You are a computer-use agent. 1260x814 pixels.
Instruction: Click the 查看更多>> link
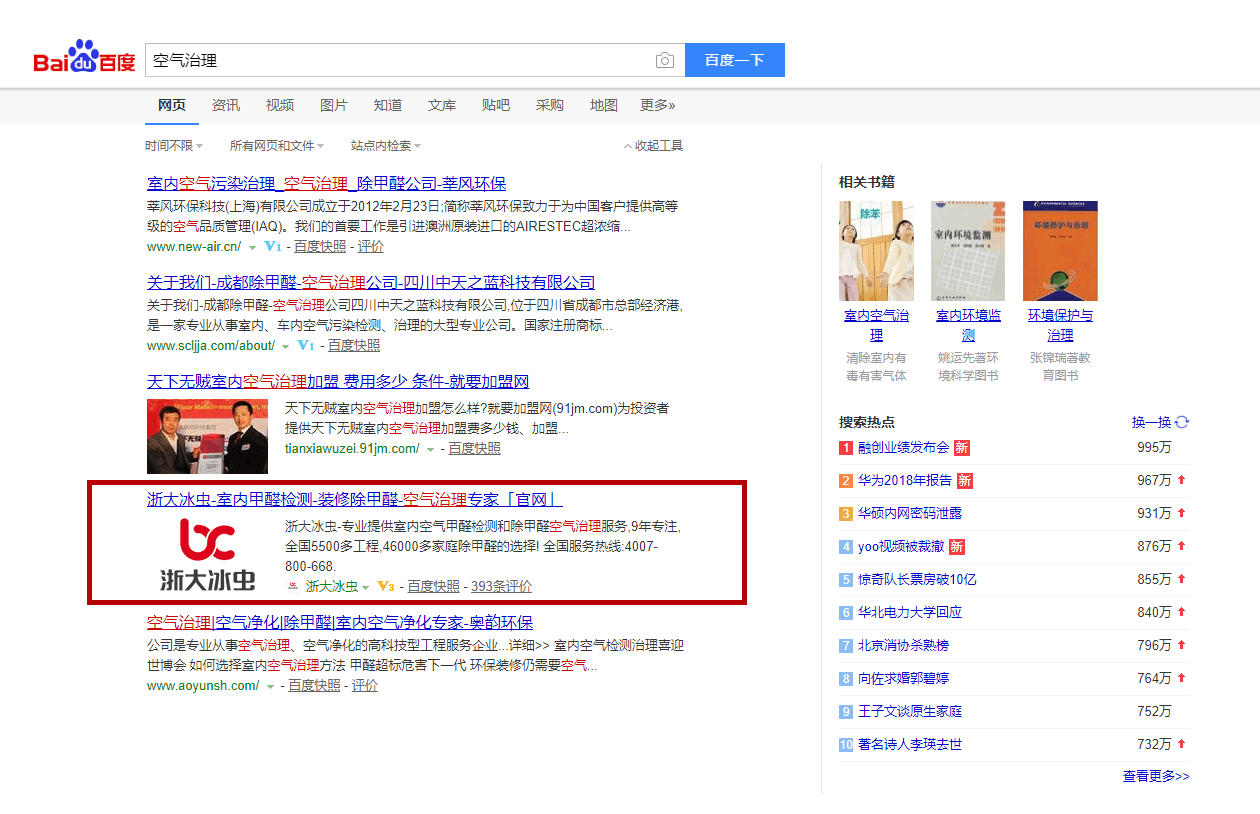pyautogui.click(x=1156, y=776)
